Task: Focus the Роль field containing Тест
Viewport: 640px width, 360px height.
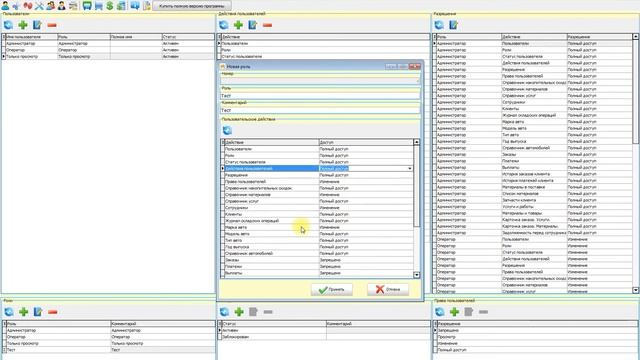Action: pos(320,96)
